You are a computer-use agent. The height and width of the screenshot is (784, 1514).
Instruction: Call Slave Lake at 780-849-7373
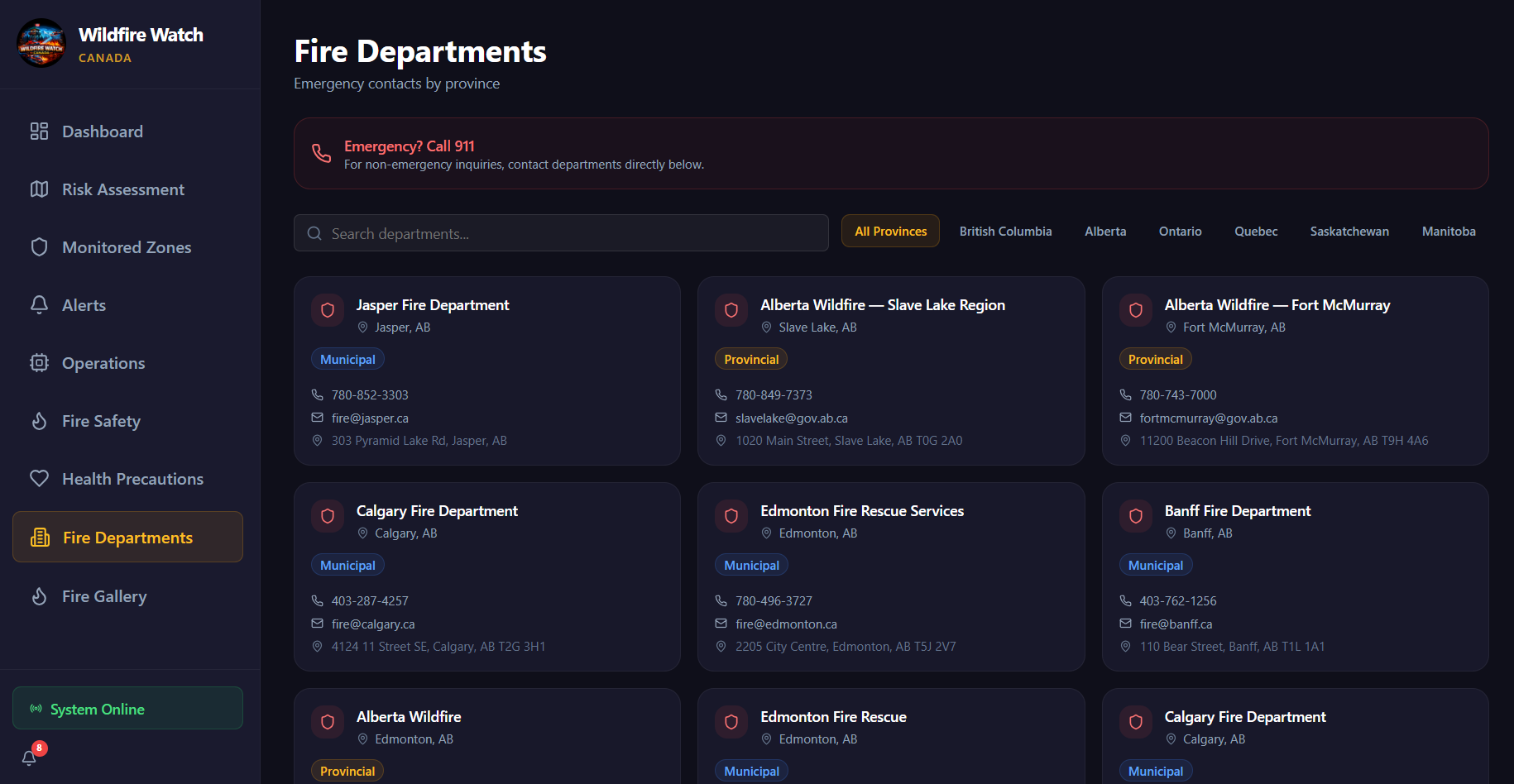(774, 395)
